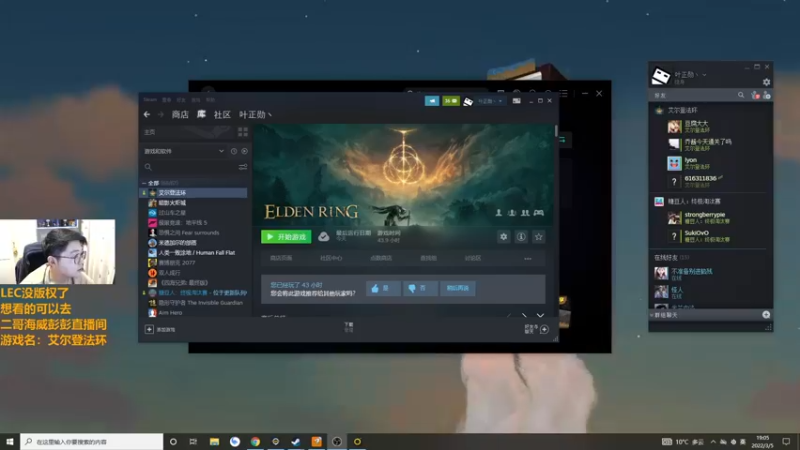
Task: Go back with the Steam back arrow
Action: click(147, 115)
